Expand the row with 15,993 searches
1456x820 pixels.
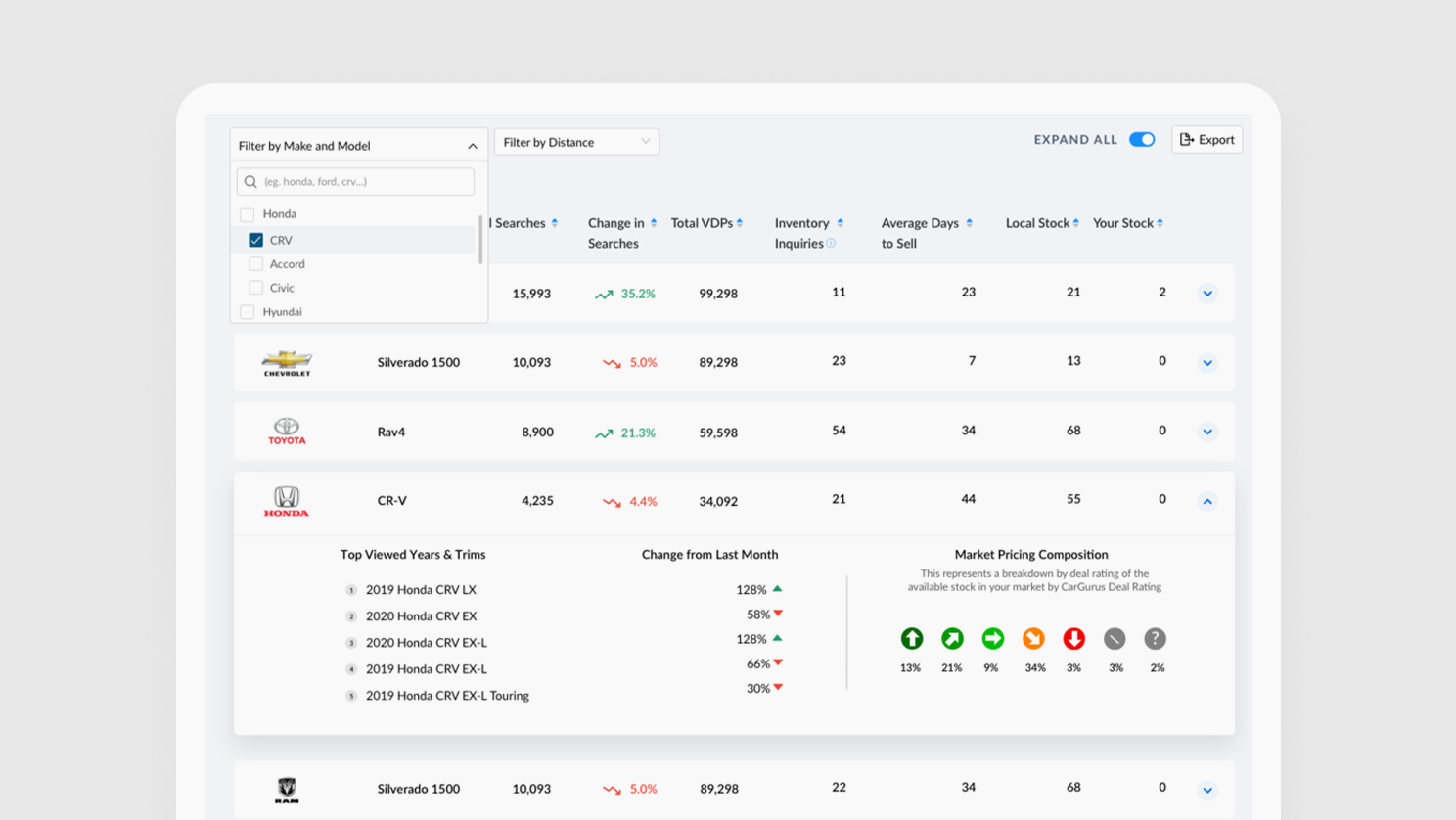[x=1207, y=294]
